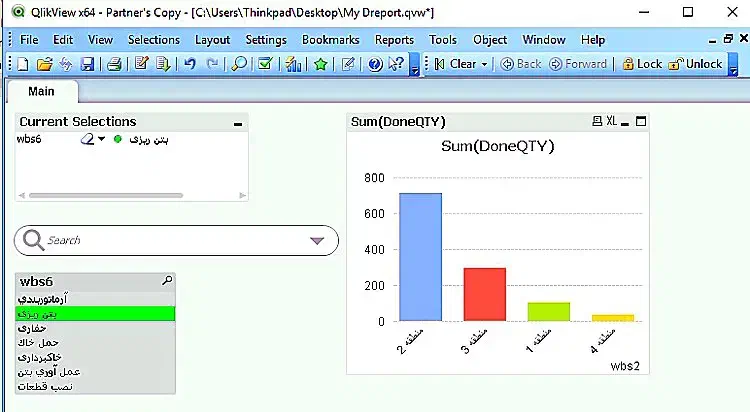750x412 pixels.
Task: Open the Bookmarks menu
Action: [x=330, y=40]
